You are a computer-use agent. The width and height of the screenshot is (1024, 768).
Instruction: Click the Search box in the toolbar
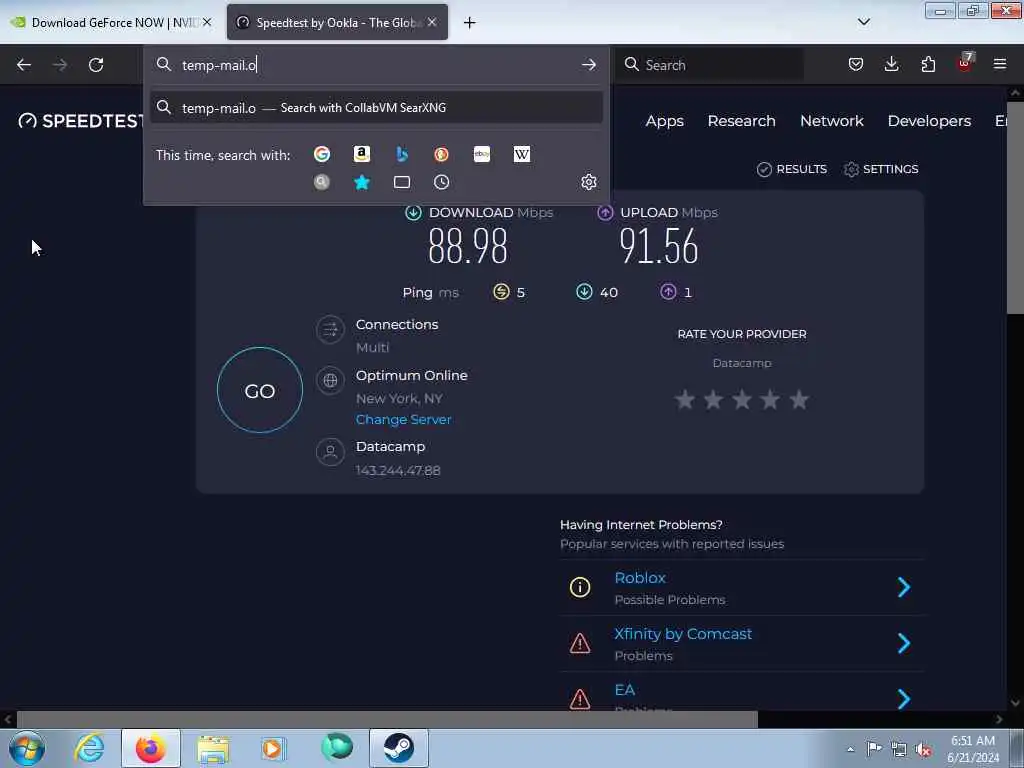(x=711, y=65)
